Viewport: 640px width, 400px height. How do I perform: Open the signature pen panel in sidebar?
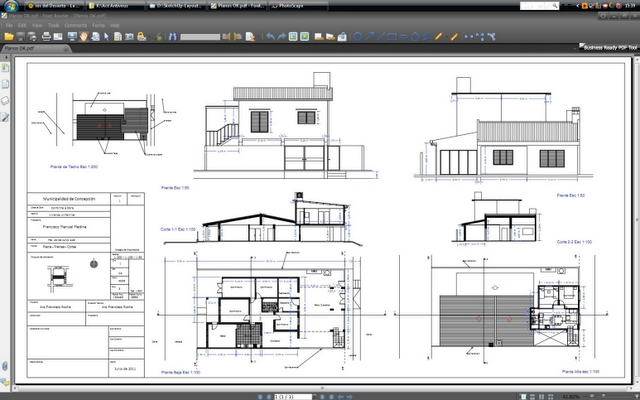tap(5, 117)
